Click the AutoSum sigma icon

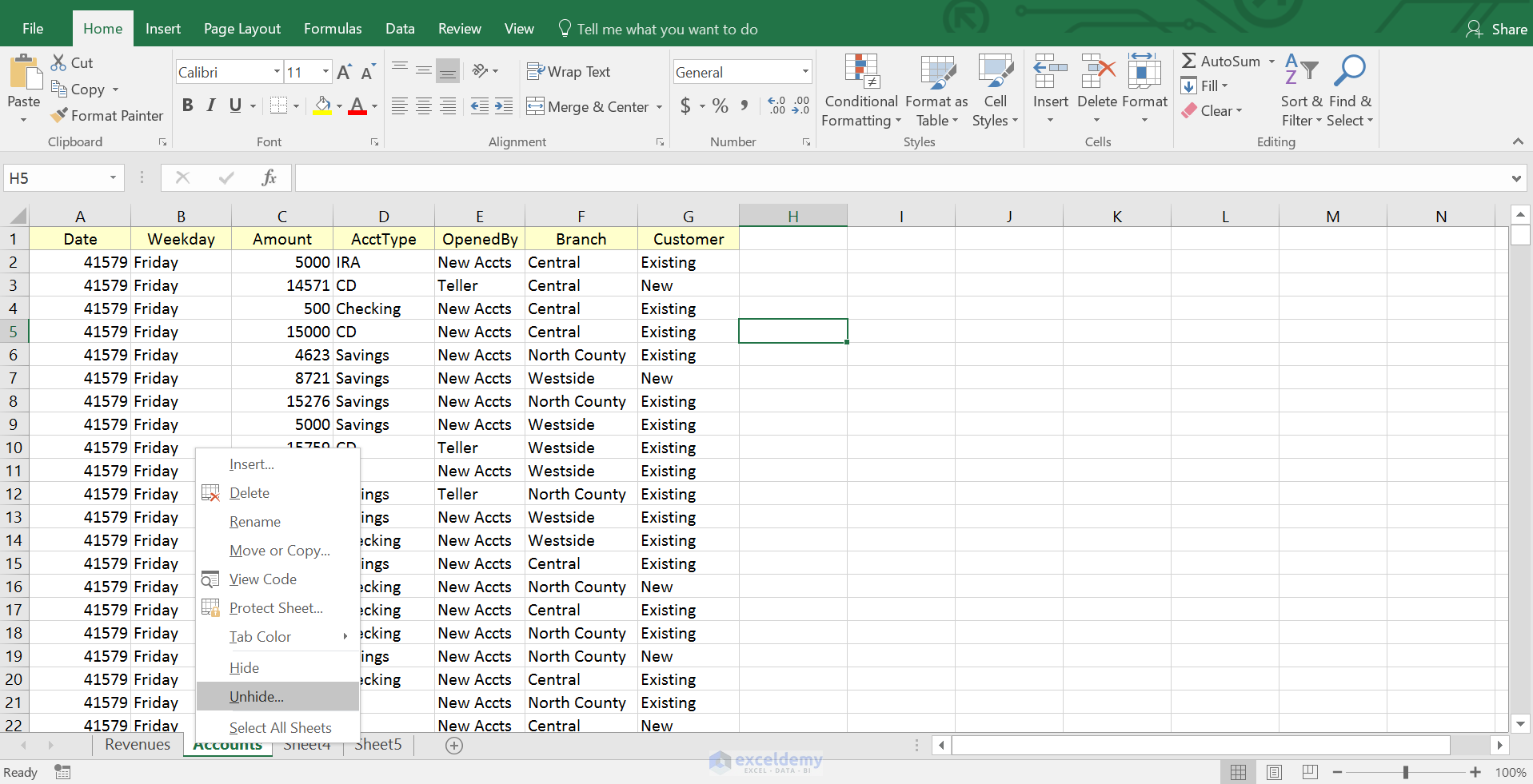pyautogui.click(x=1189, y=62)
